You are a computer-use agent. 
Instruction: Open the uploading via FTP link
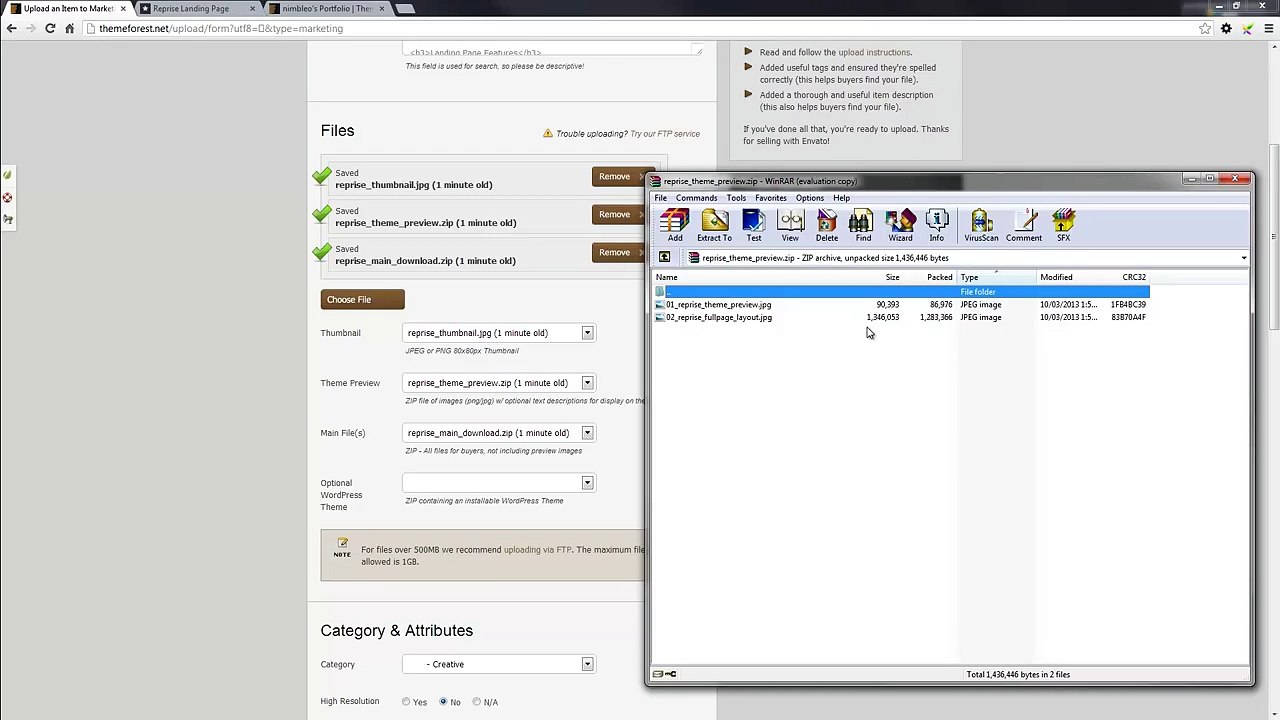(538, 550)
